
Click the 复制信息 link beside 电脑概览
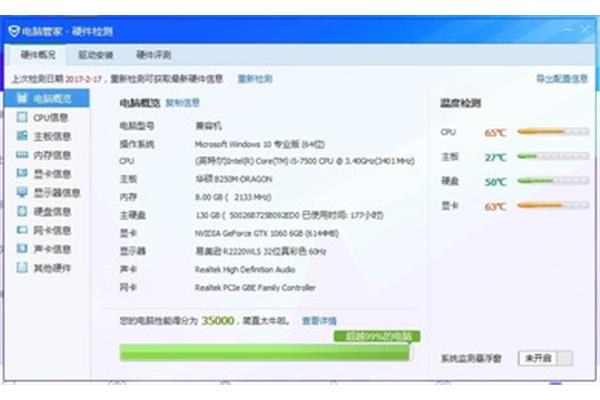[x=183, y=103]
